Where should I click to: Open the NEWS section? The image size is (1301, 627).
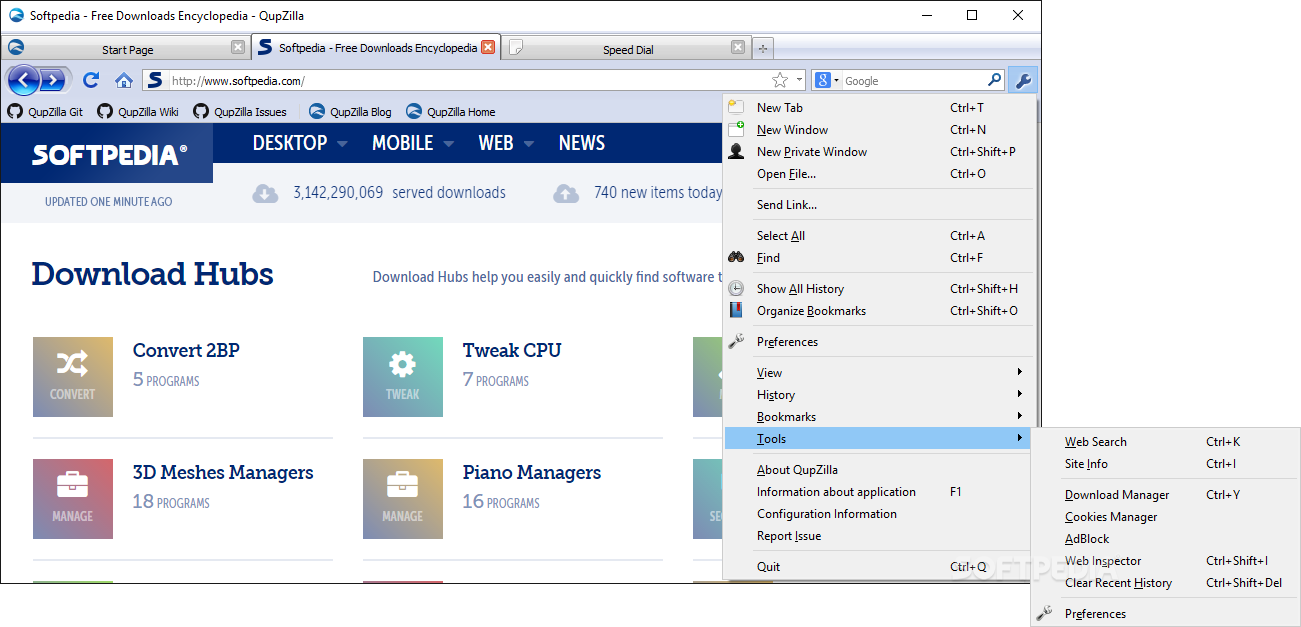pos(582,143)
